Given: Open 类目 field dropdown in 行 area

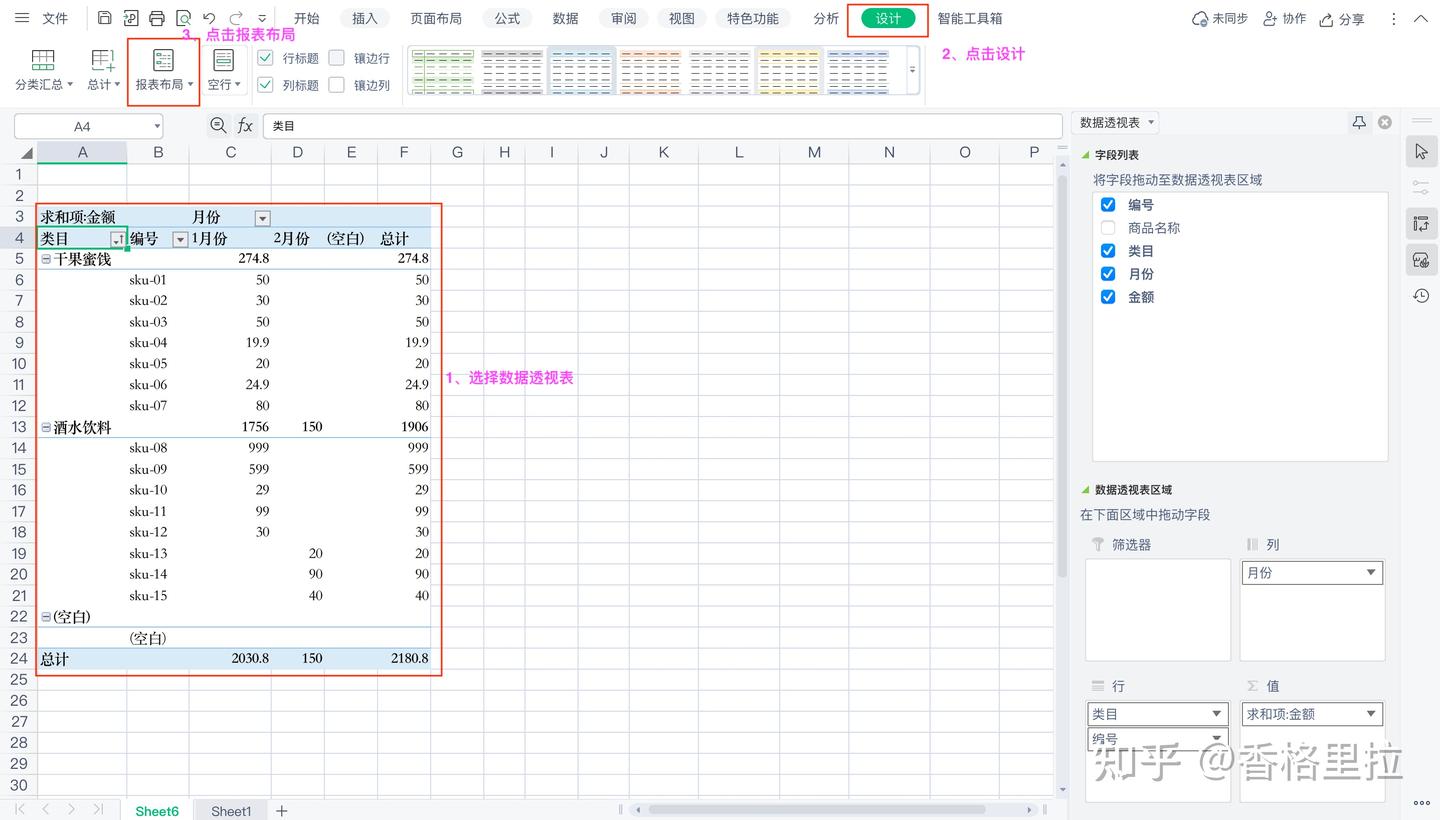Looking at the screenshot, I should coord(1217,714).
